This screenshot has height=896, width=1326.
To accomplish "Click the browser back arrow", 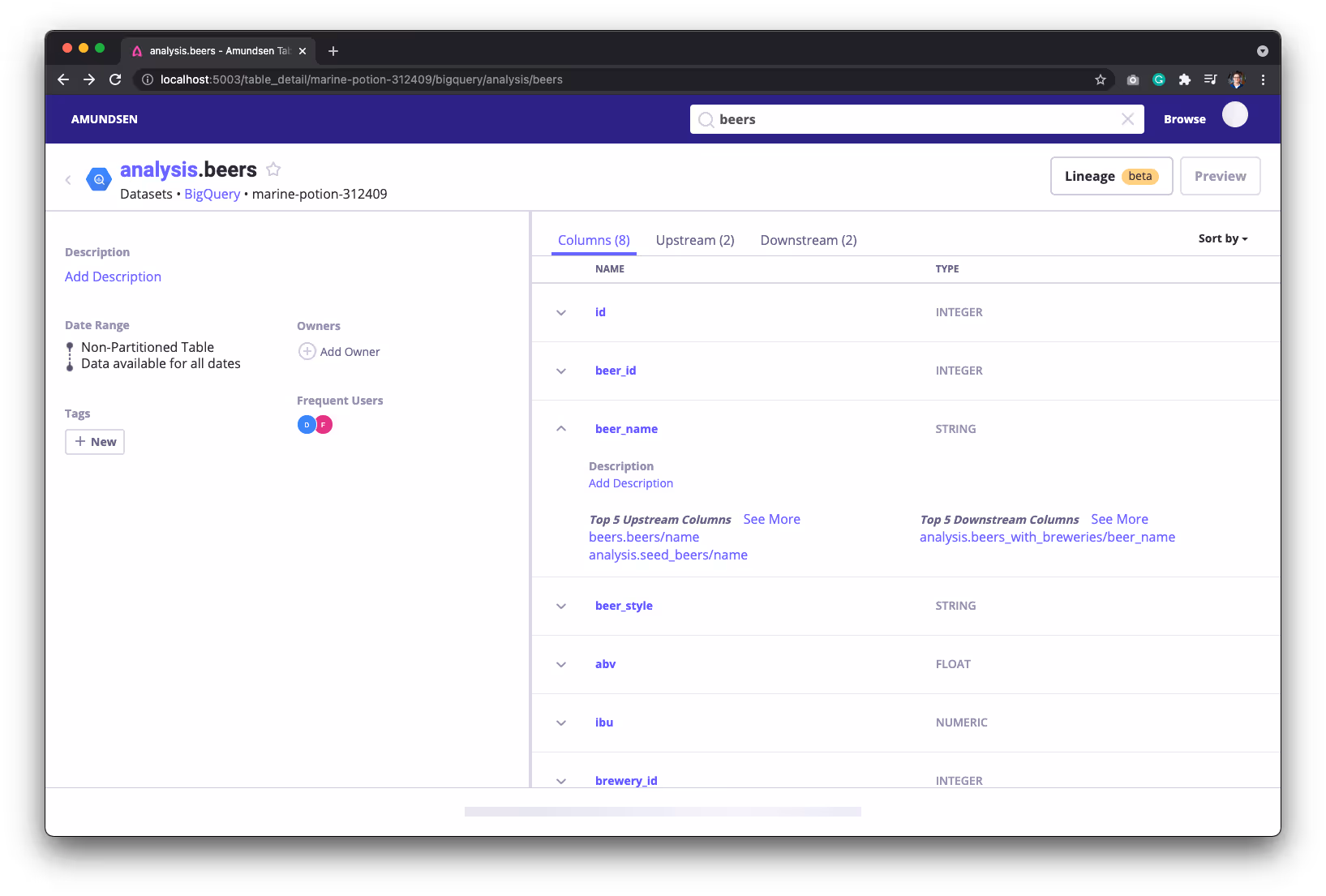I will pos(63,79).
